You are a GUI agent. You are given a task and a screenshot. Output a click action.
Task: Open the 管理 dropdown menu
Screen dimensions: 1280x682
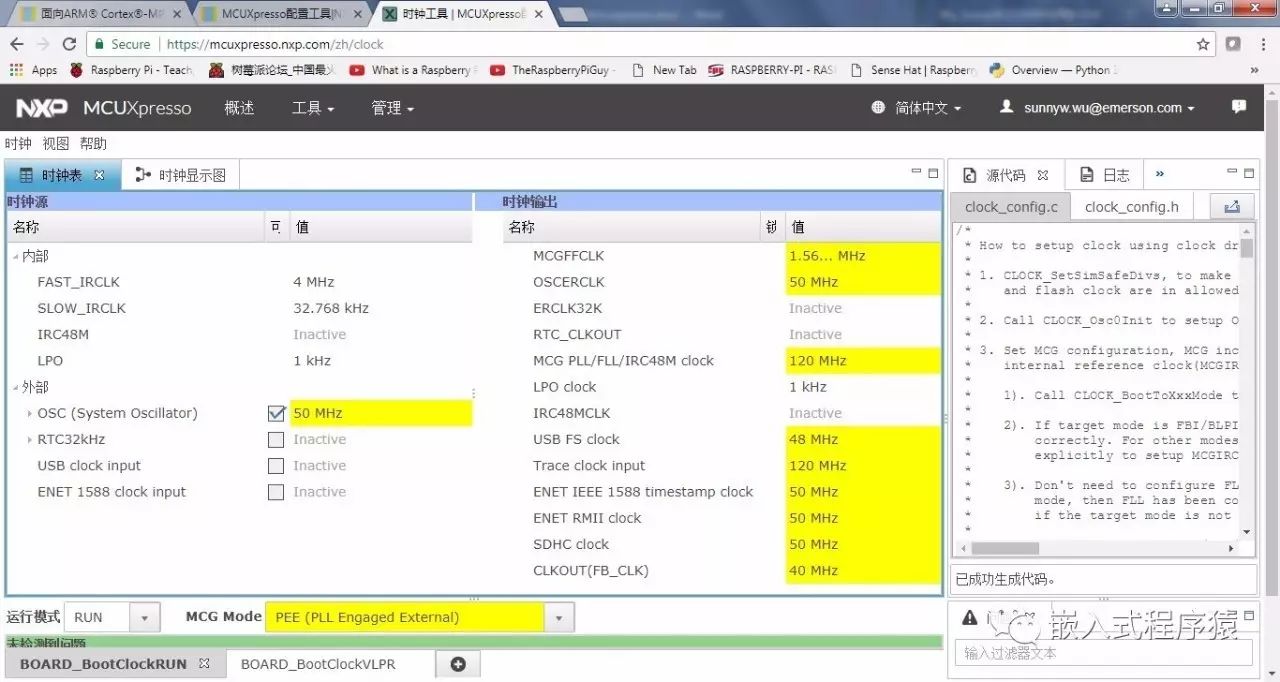coord(392,107)
